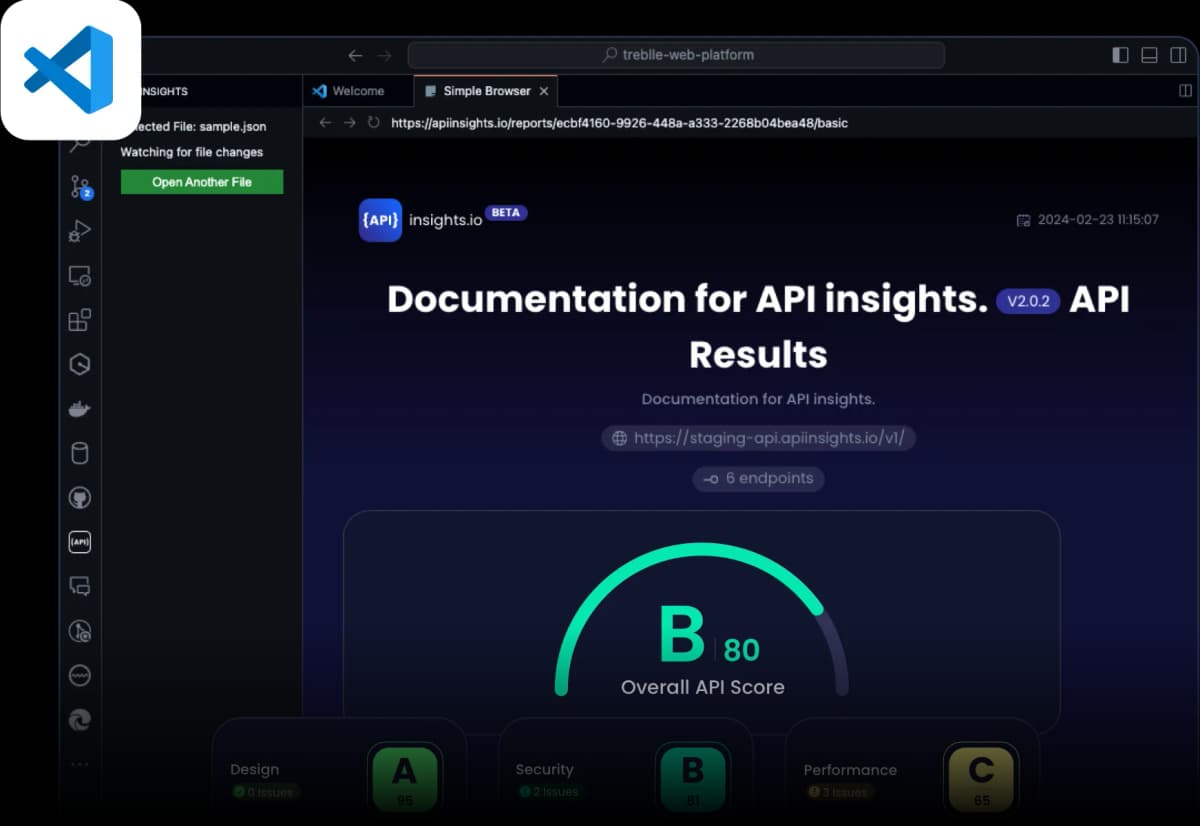Open the Extensions view
1200x826 pixels.
(80, 320)
